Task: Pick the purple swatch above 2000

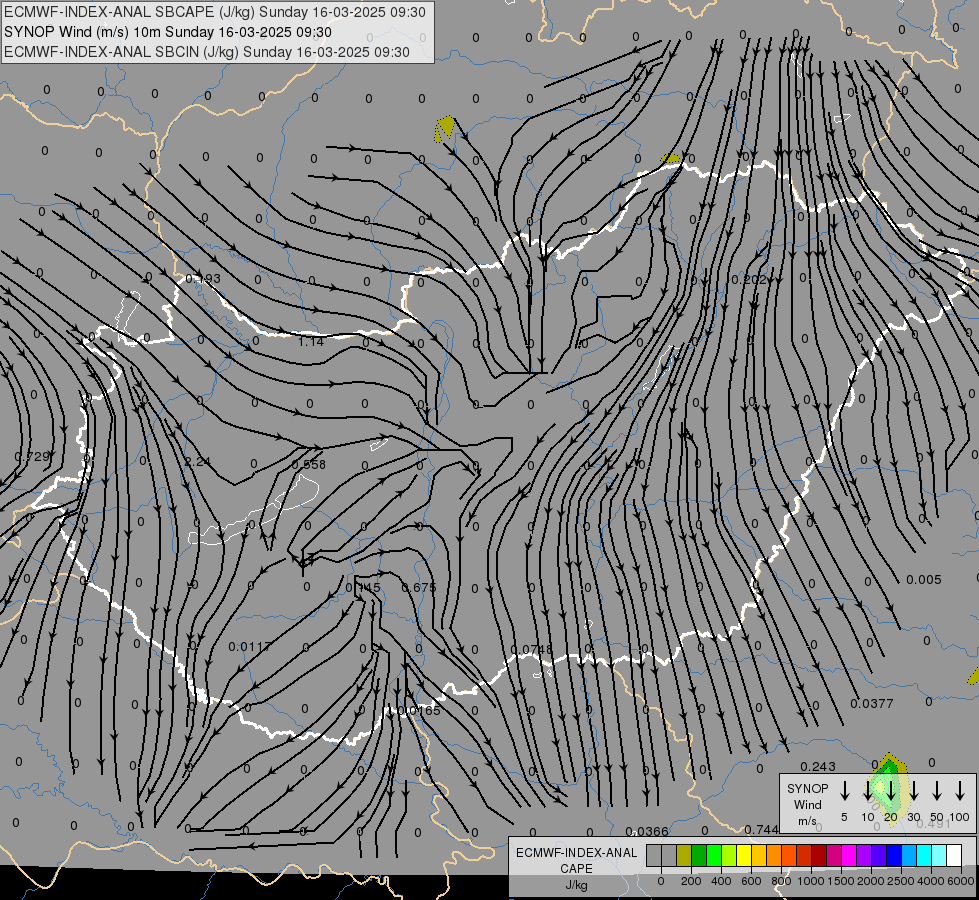Action: point(864,856)
